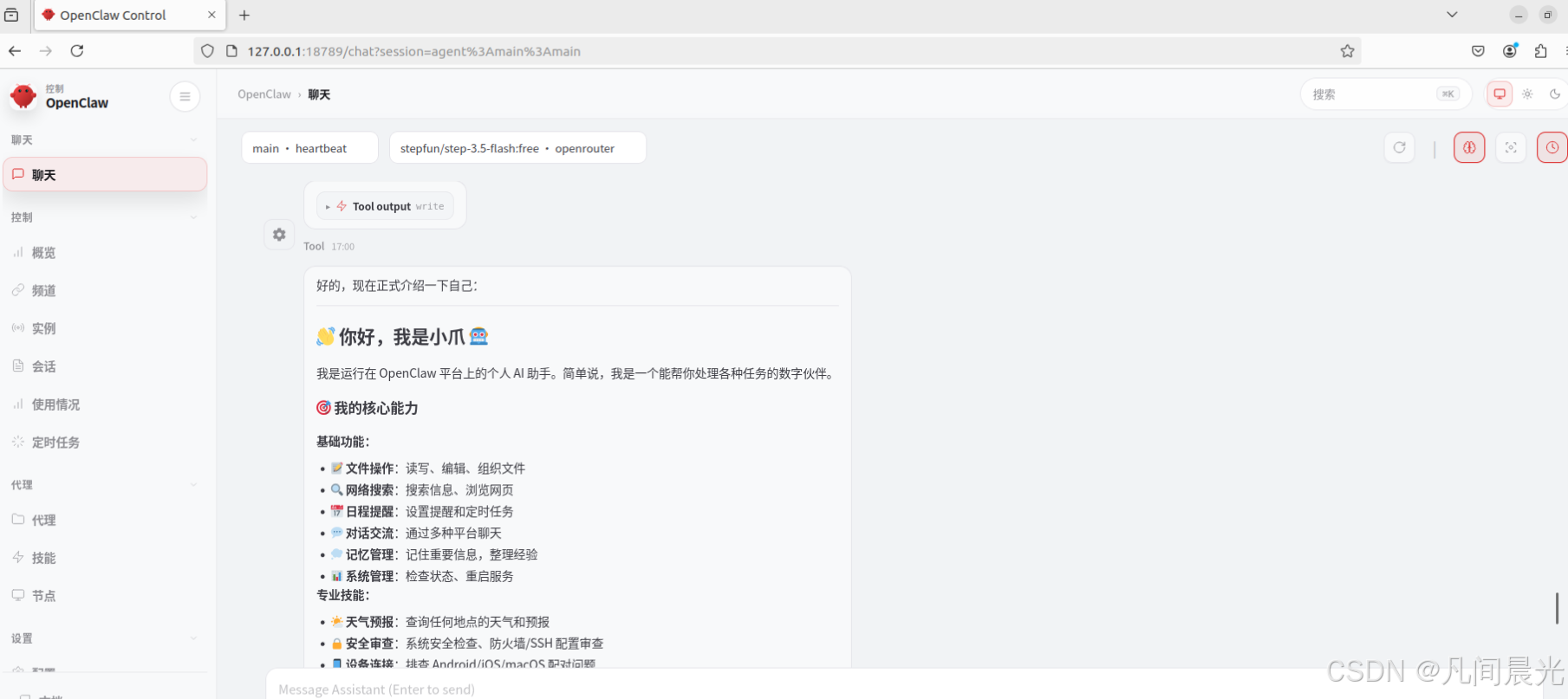This screenshot has width=1568, height=699.
Task: Click the ⌘K shortcut badge in search
Action: click(x=1448, y=94)
